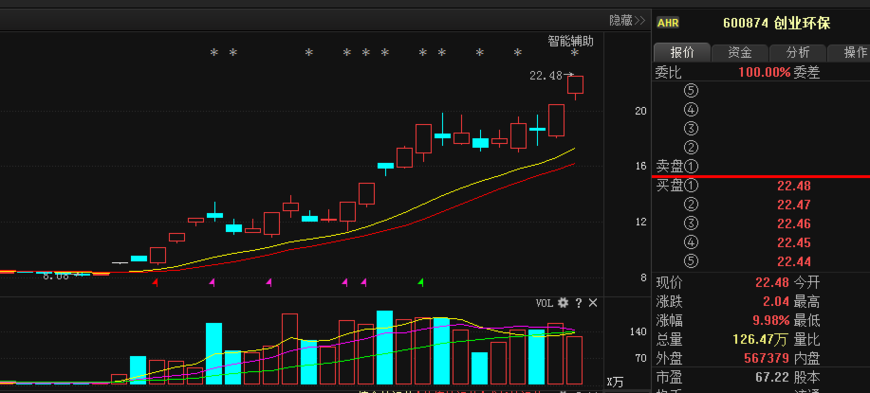Viewport: 870px width, 393px height.
Task: Close the VOL indicator panel
Action: 593,303
